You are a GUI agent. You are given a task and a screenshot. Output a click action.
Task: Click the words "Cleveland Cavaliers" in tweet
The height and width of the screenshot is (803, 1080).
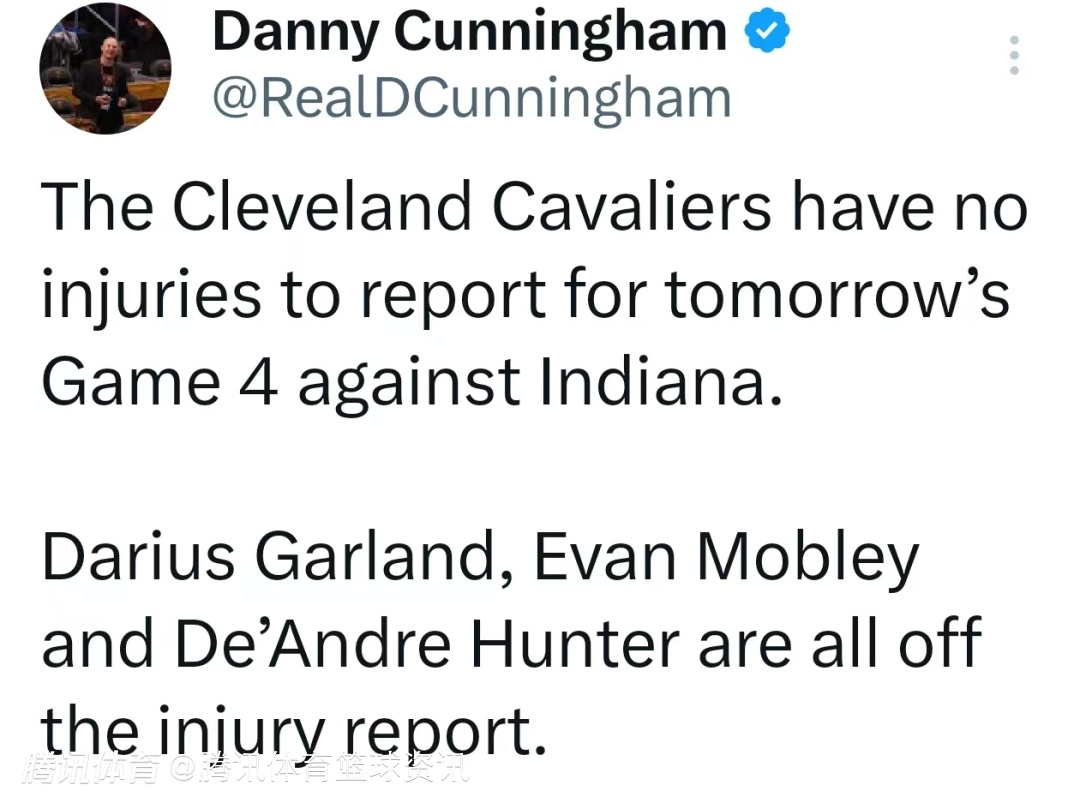click(472, 207)
